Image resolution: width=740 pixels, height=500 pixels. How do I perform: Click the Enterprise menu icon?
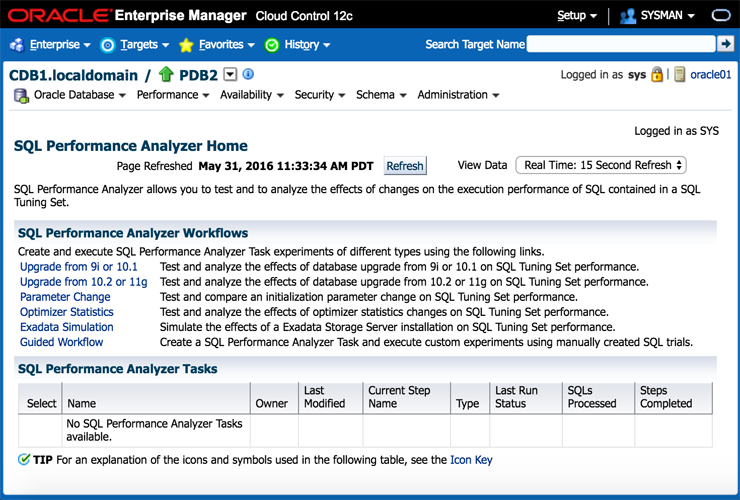(x=17, y=45)
